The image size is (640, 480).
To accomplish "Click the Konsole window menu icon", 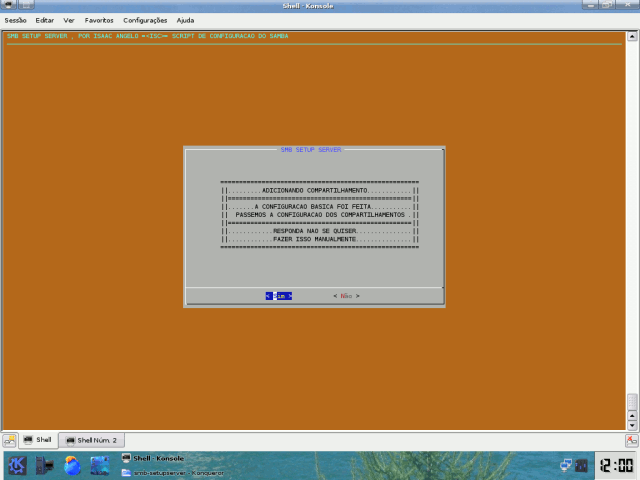I will 8,6.
